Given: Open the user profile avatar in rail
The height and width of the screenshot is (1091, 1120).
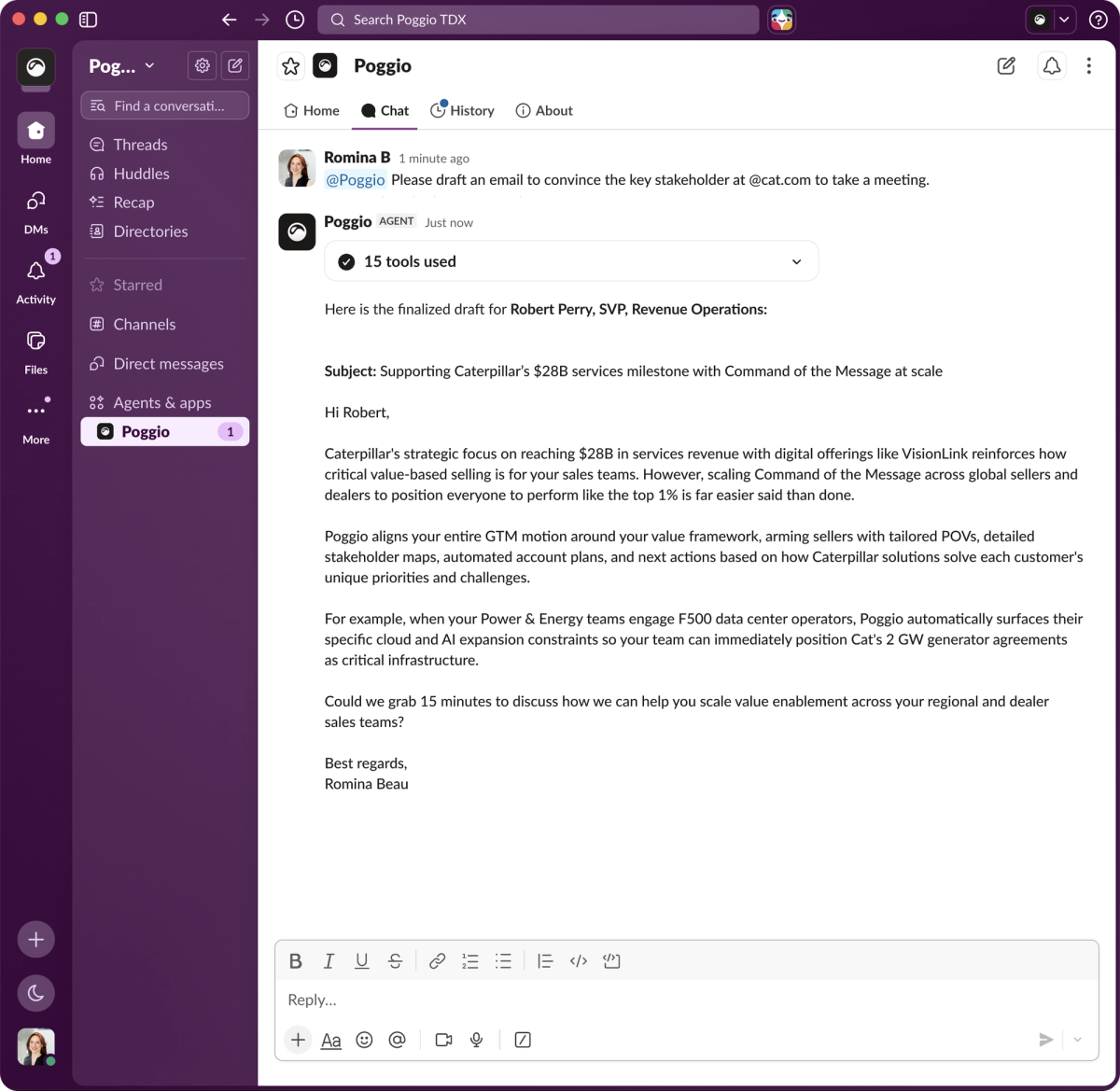Looking at the screenshot, I should click(x=35, y=1047).
